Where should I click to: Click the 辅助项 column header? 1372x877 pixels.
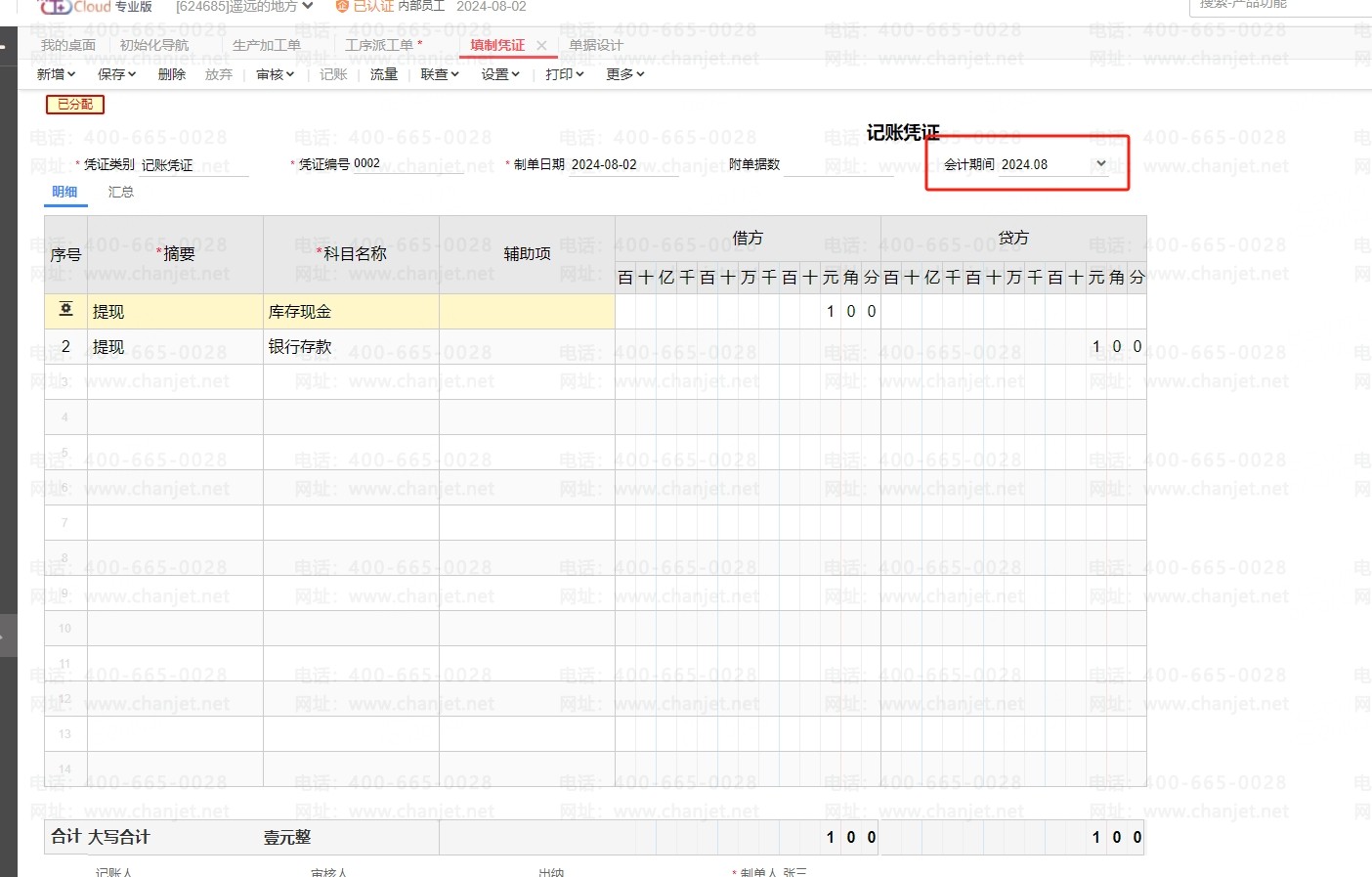527,254
